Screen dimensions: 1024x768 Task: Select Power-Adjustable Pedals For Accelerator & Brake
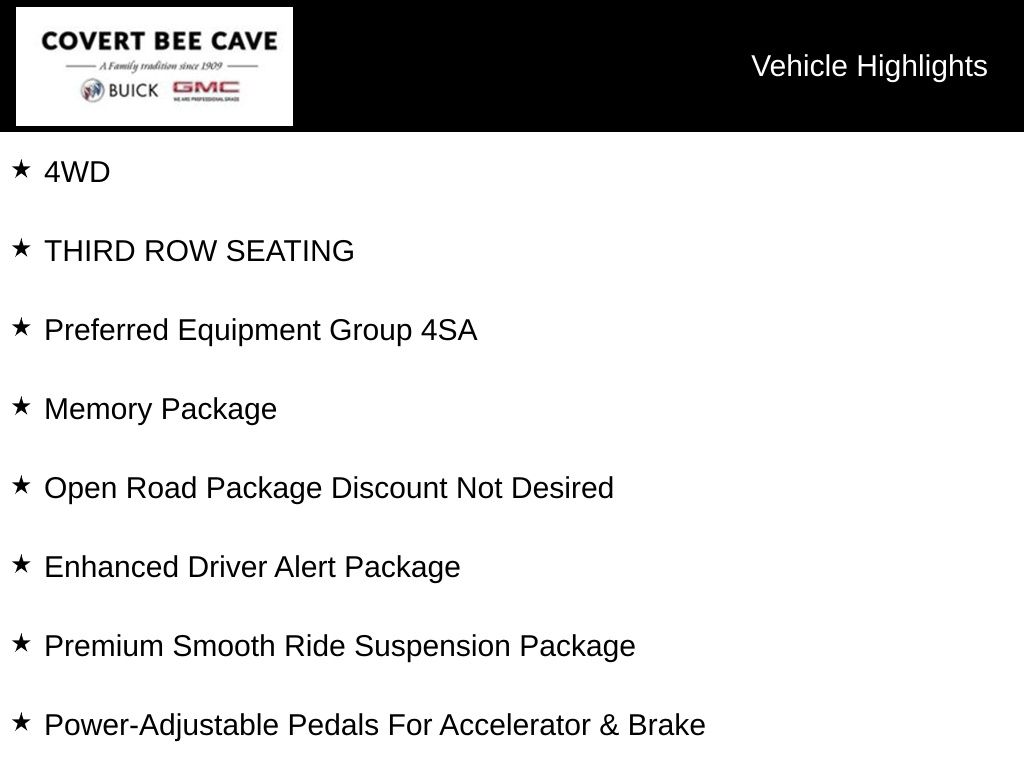375,726
